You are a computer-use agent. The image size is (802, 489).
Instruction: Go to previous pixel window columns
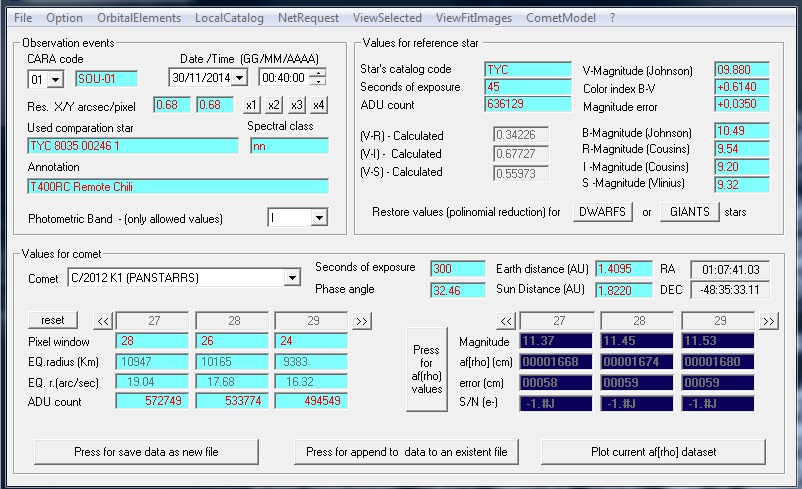tap(103, 321)
